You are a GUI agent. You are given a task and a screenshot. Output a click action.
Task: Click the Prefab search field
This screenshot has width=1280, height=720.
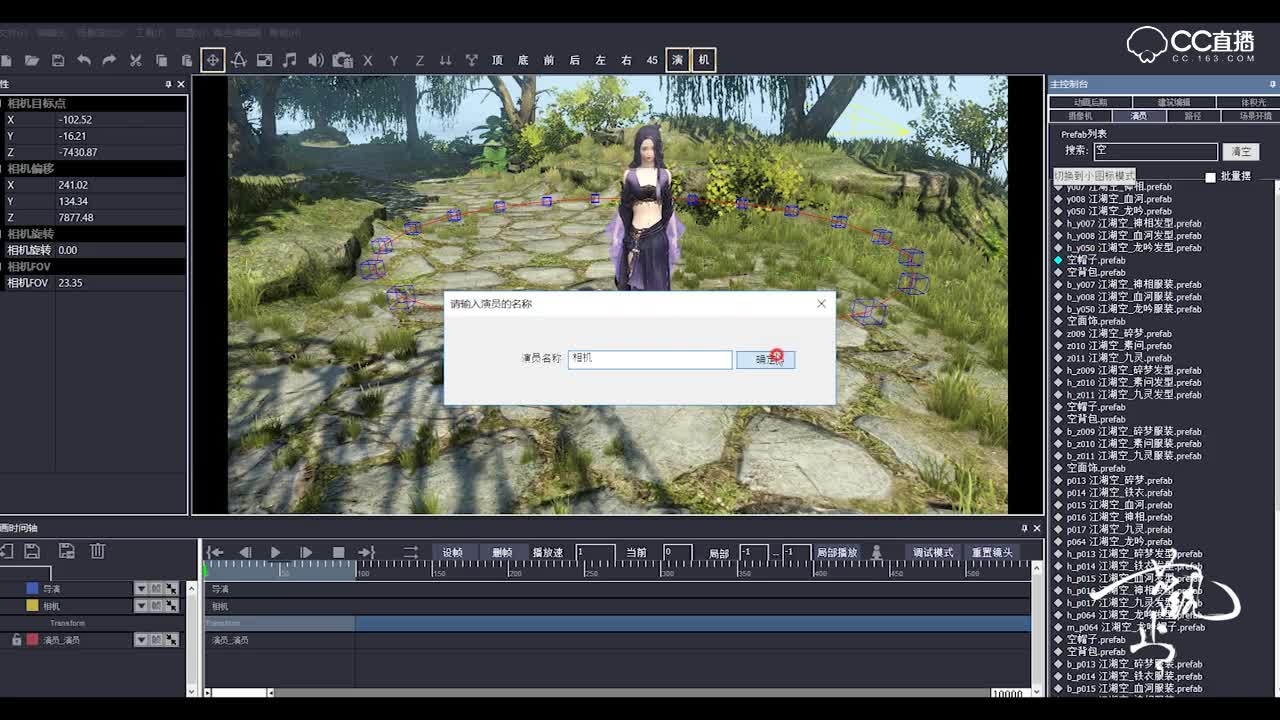(x=1155, y=151)
